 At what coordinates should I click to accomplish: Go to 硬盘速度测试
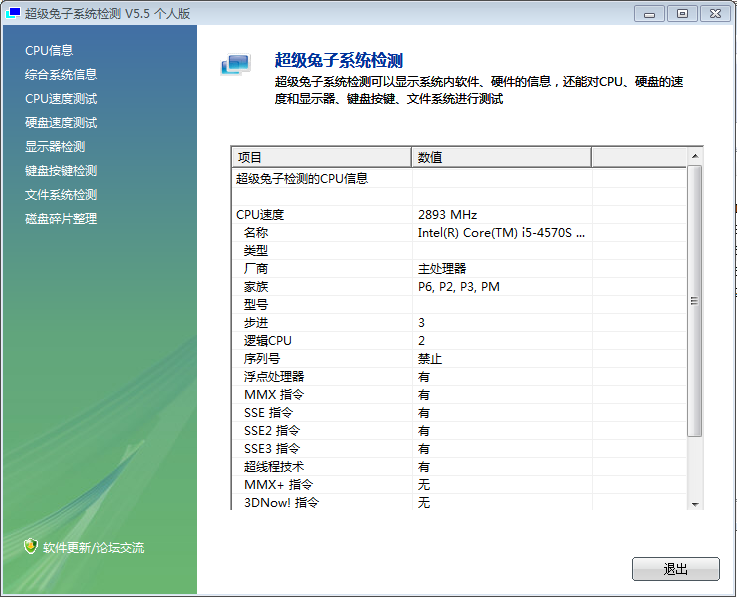[x=61, y=122]
